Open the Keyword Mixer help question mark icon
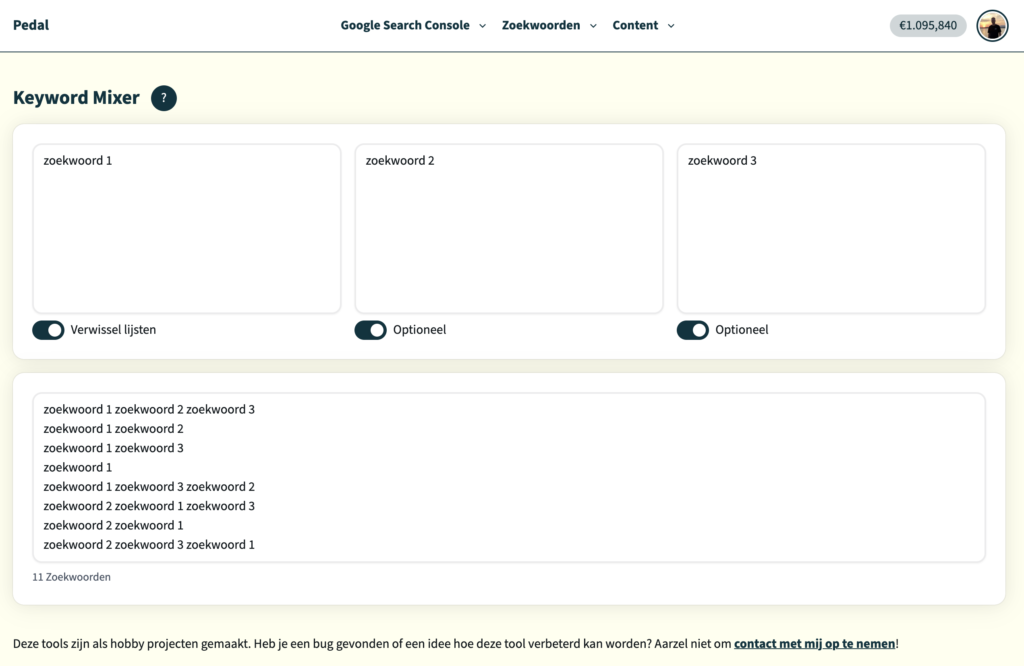 pyautogui.click(x=163, y=98)
